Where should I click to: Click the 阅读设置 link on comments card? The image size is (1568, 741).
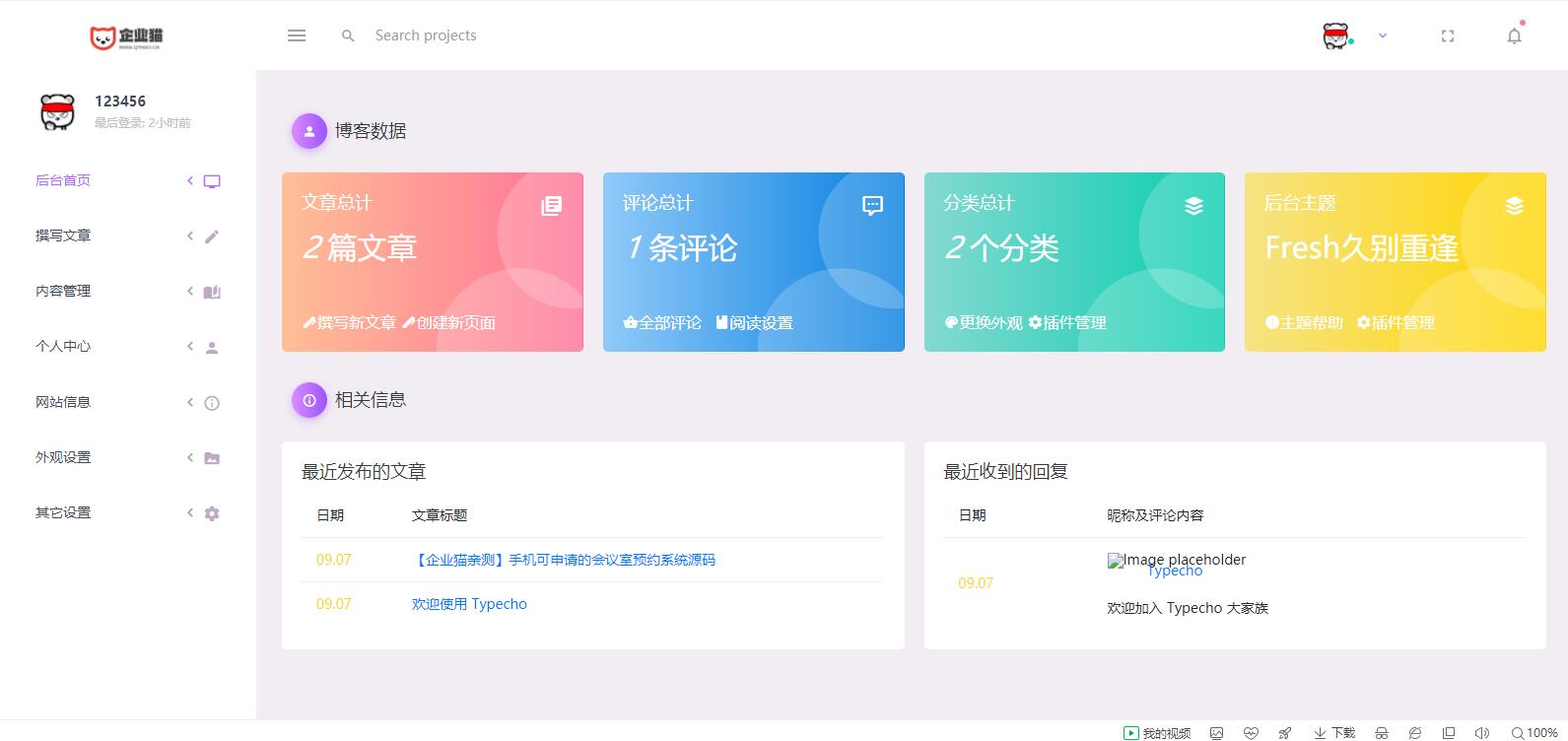tap(755, 323)
